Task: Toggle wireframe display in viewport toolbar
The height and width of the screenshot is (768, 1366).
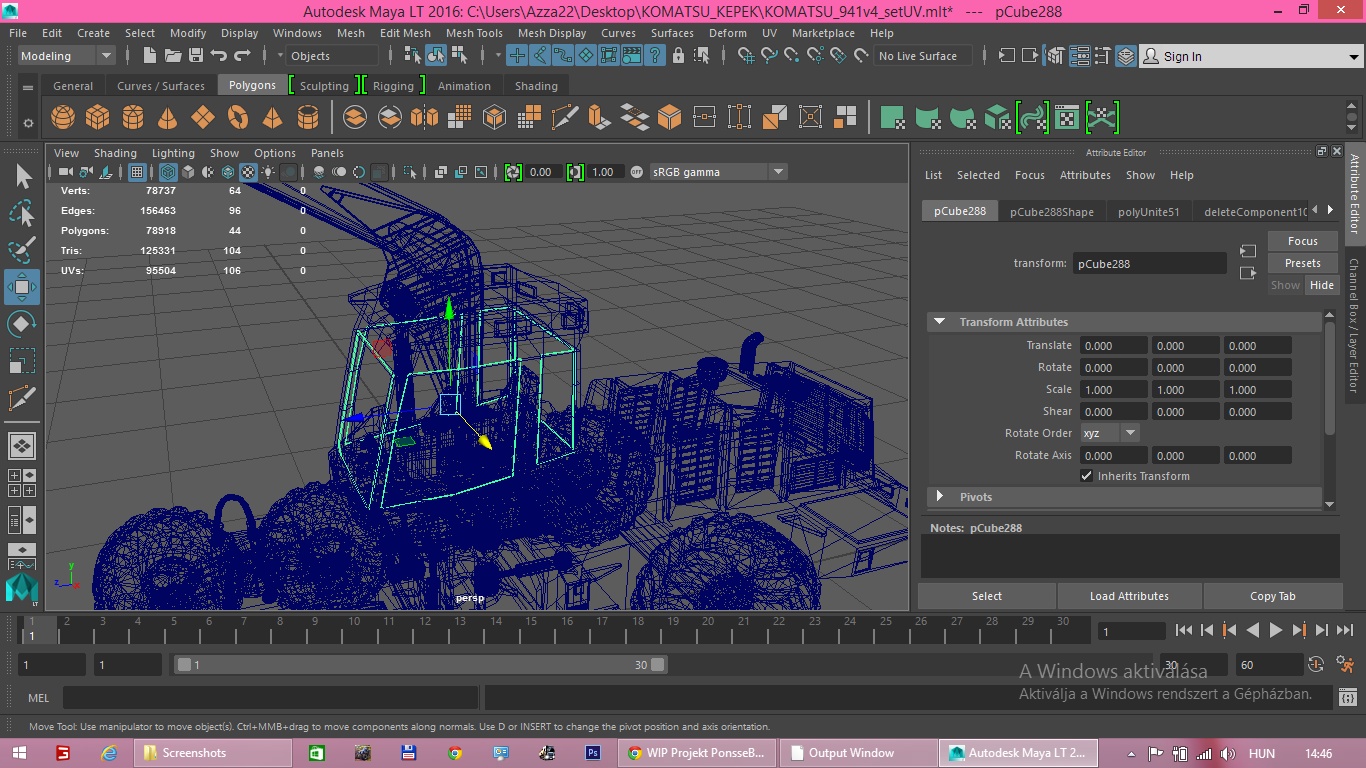Action: 169,172
